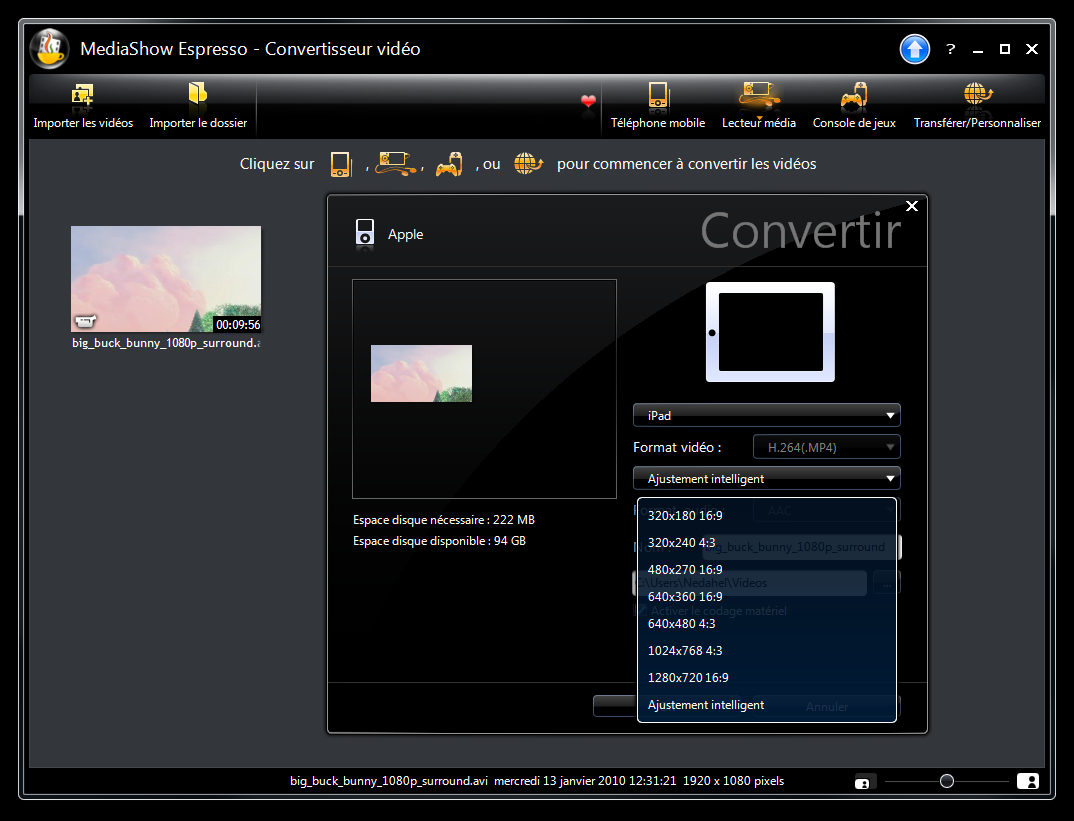1074x821 pixels.
Task: Collapse the Ajustement intelligent resolution dropdown
Action: click(766, 479)
